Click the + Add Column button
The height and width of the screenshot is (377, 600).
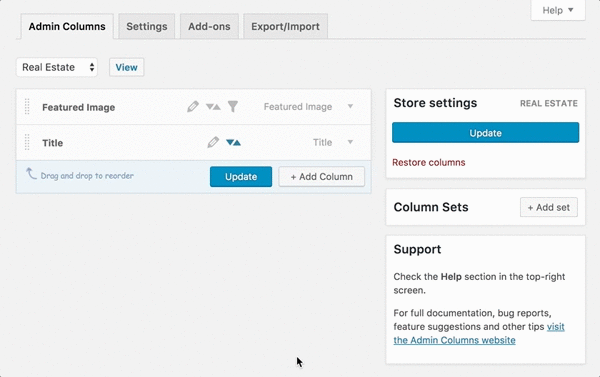click(x=321, y=176)
